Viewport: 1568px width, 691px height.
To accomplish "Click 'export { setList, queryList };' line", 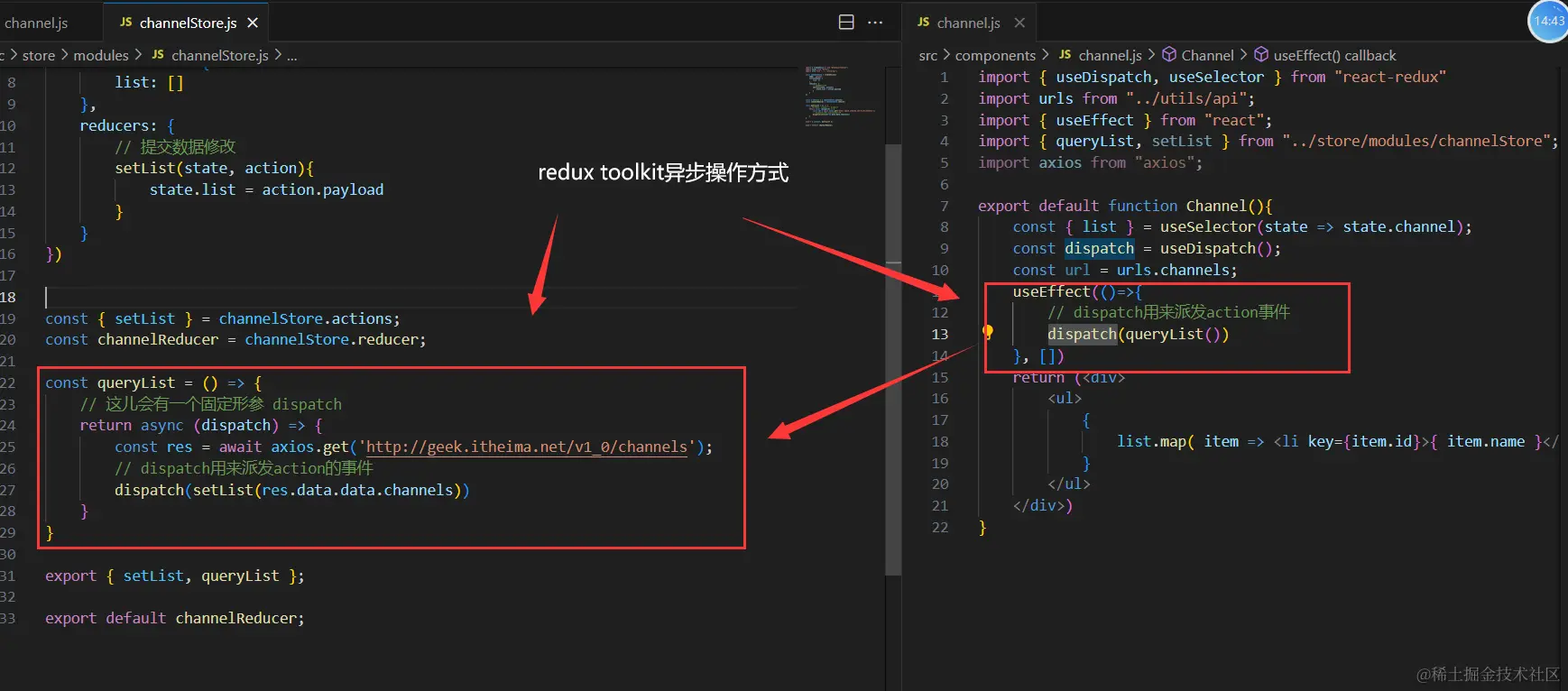I will coord(175,576).
